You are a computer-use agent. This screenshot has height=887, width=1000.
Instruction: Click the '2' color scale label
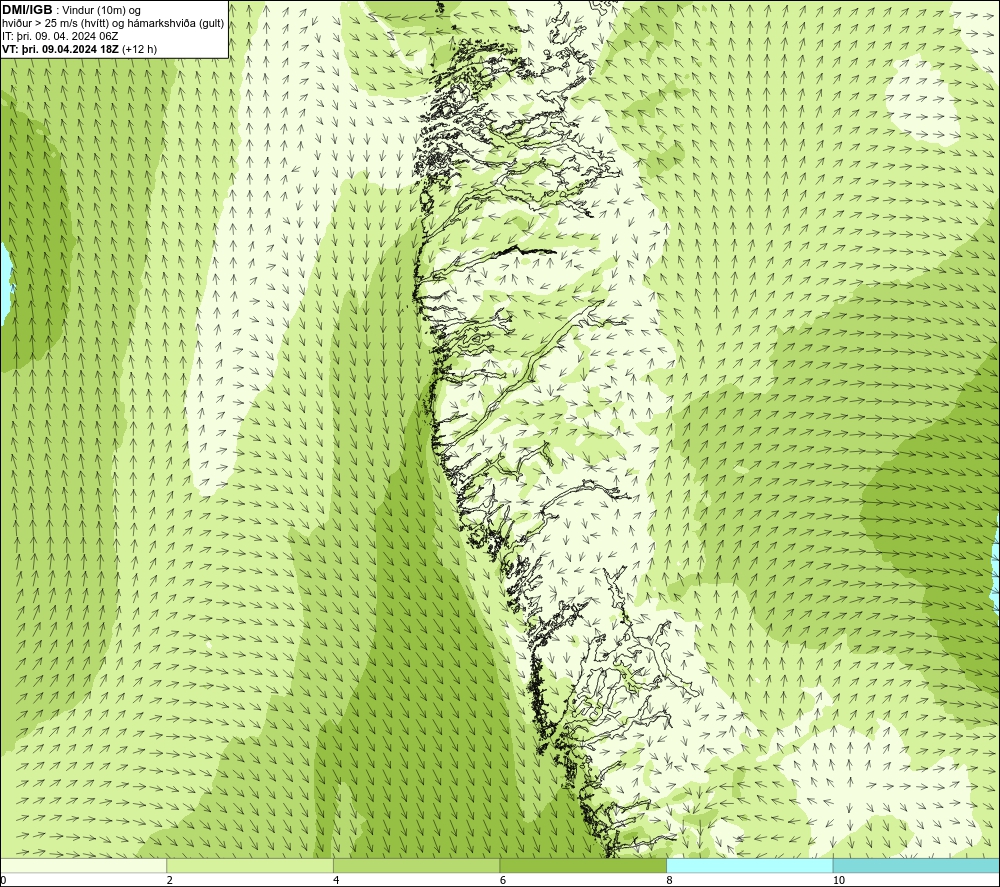pos(170,880)
